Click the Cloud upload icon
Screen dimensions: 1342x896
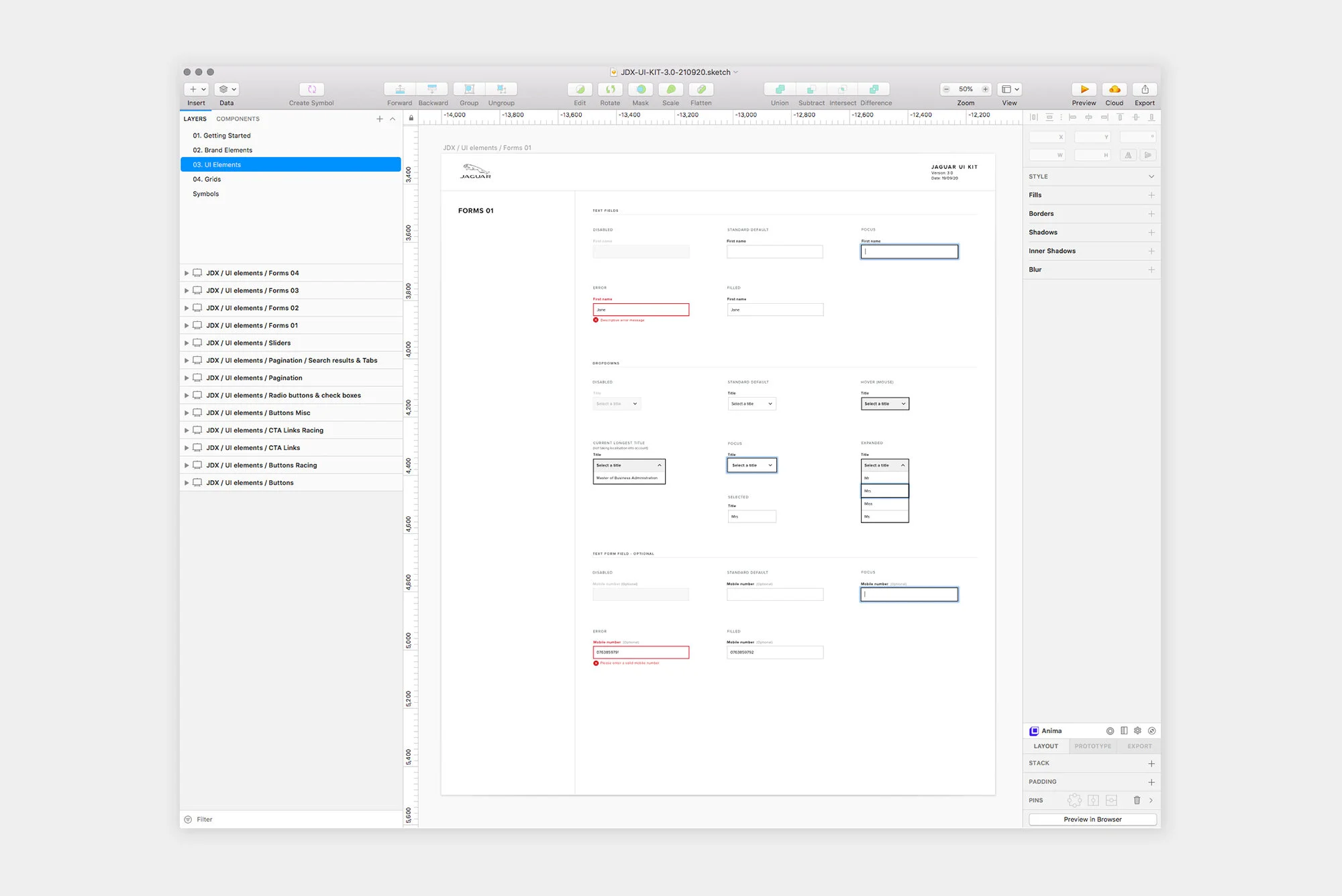(x=1114, y=89)
